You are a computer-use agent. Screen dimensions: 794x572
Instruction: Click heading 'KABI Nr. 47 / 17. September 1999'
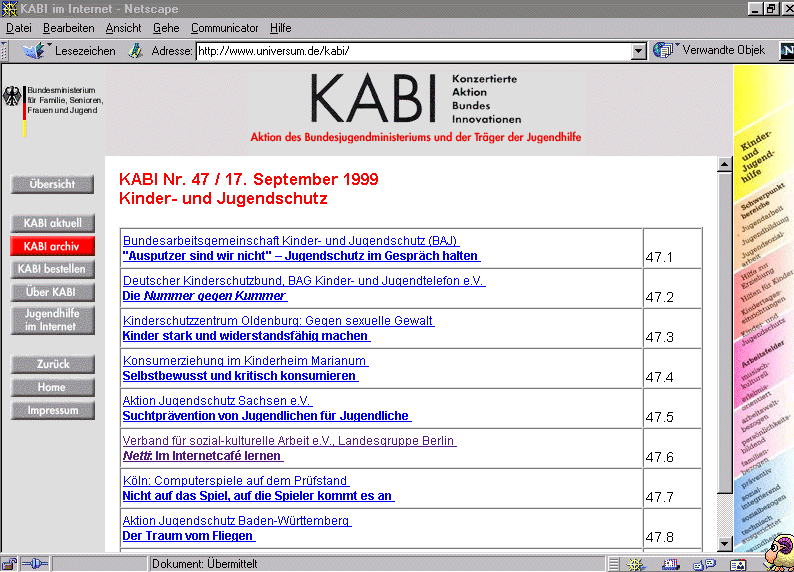(x=249, y=179)
